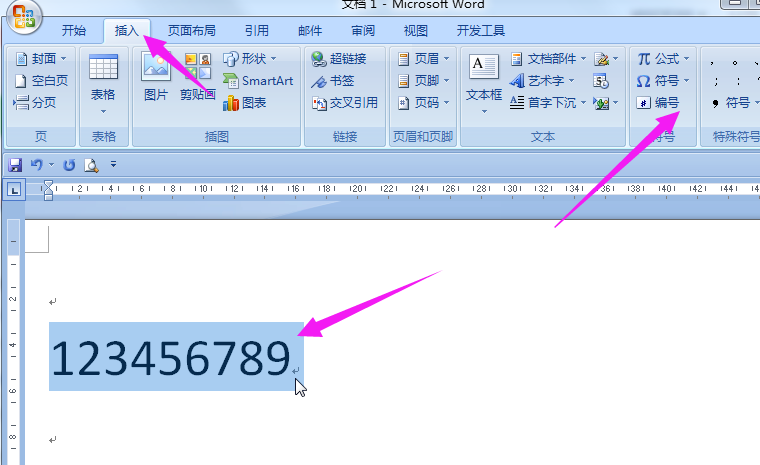Customize the quick access toolbar dropdown
The height and width of the screenshot is (465, 760).
click(113, 164)
